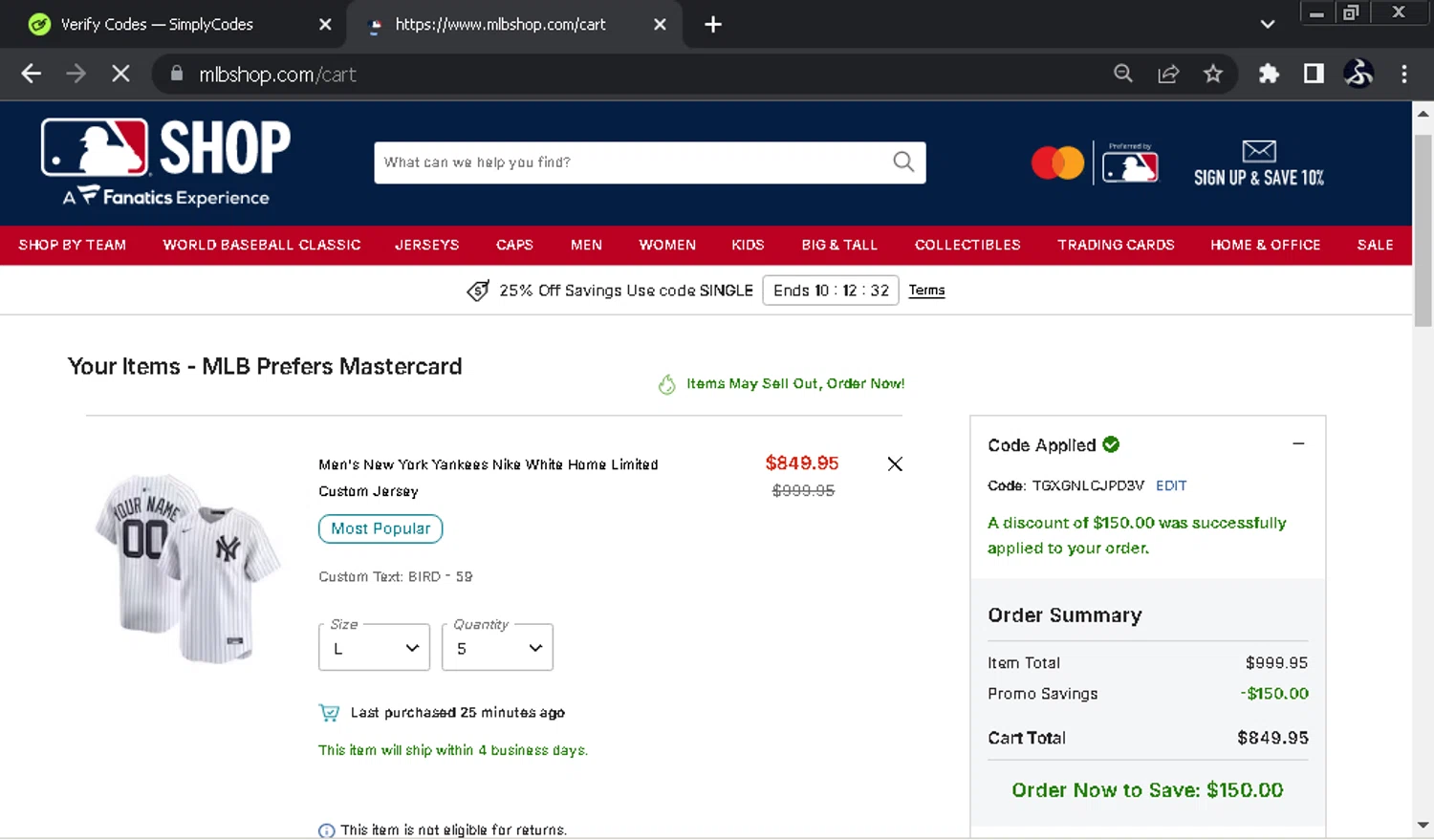This screenshot has width=1434, height=840.
Task: Stop page loading with the X button
Action: point(120,74)
